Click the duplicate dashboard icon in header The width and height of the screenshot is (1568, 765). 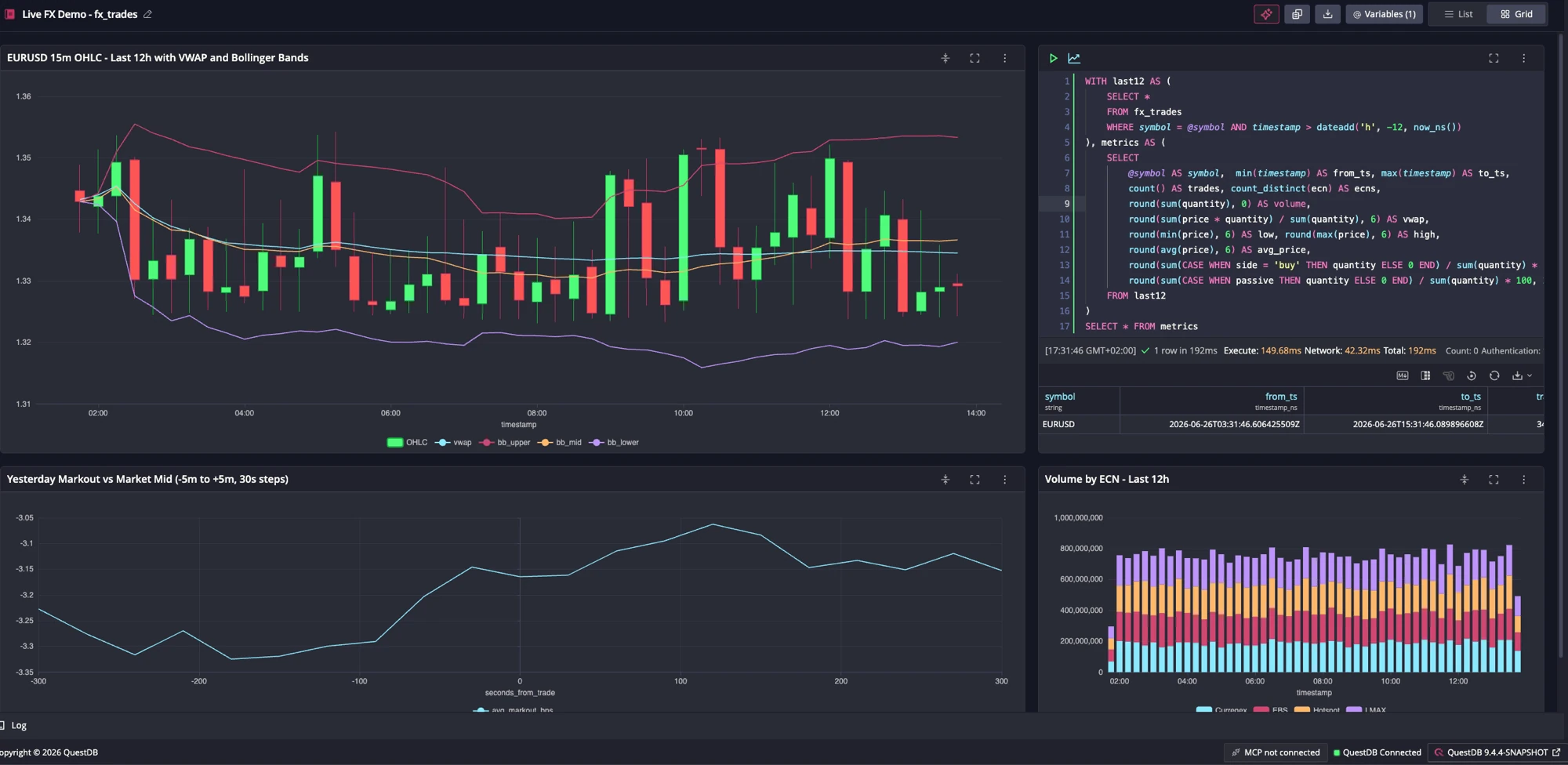pyautogui.click(x=1297, y=14)
